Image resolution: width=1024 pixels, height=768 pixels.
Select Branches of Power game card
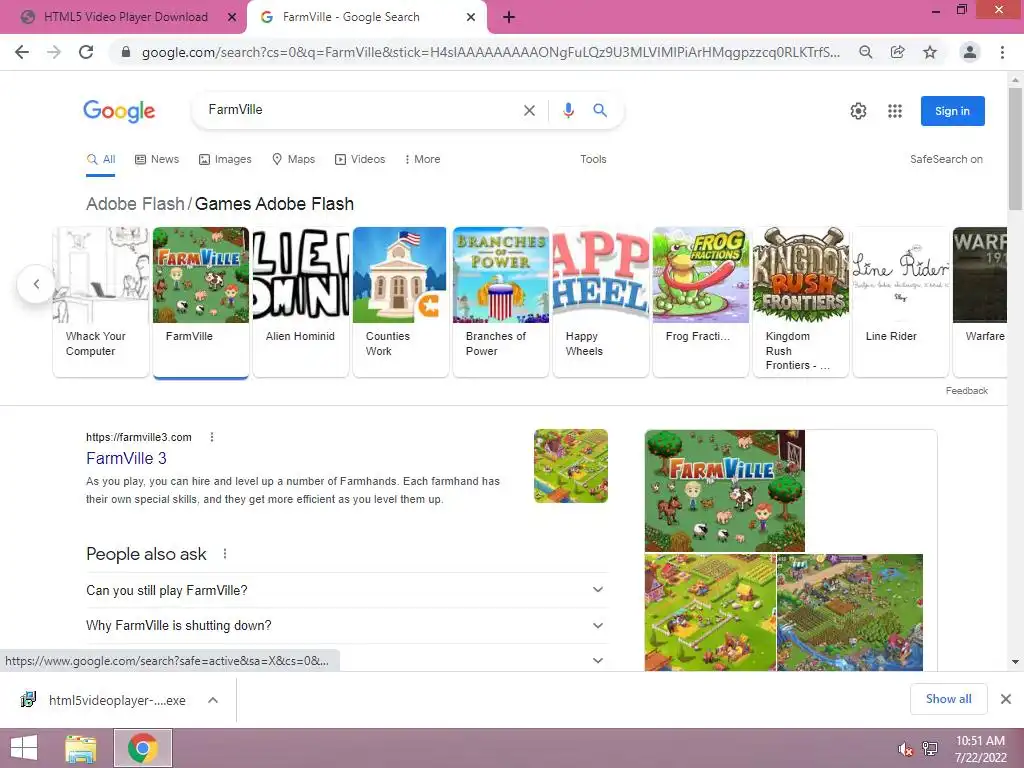[501, 302]
